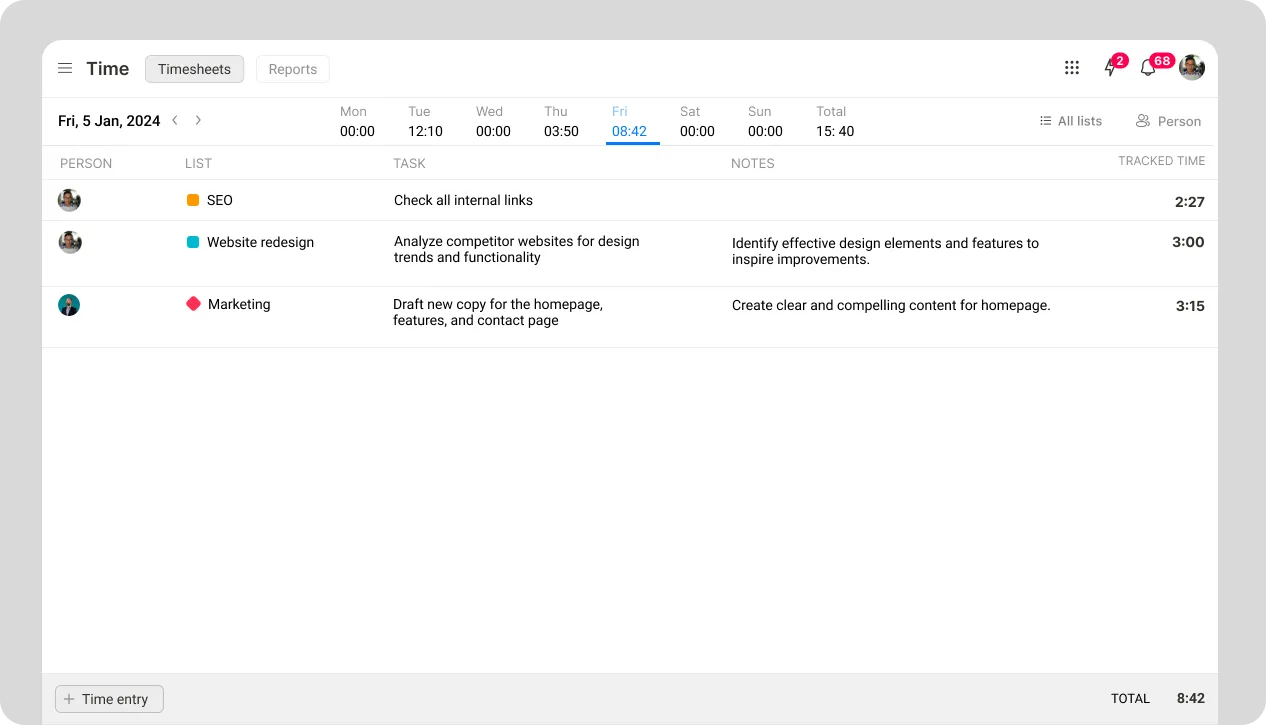Open the Check all internal links task
The height and width of the screenshot is (725, 1266).
tap(463, 200)
